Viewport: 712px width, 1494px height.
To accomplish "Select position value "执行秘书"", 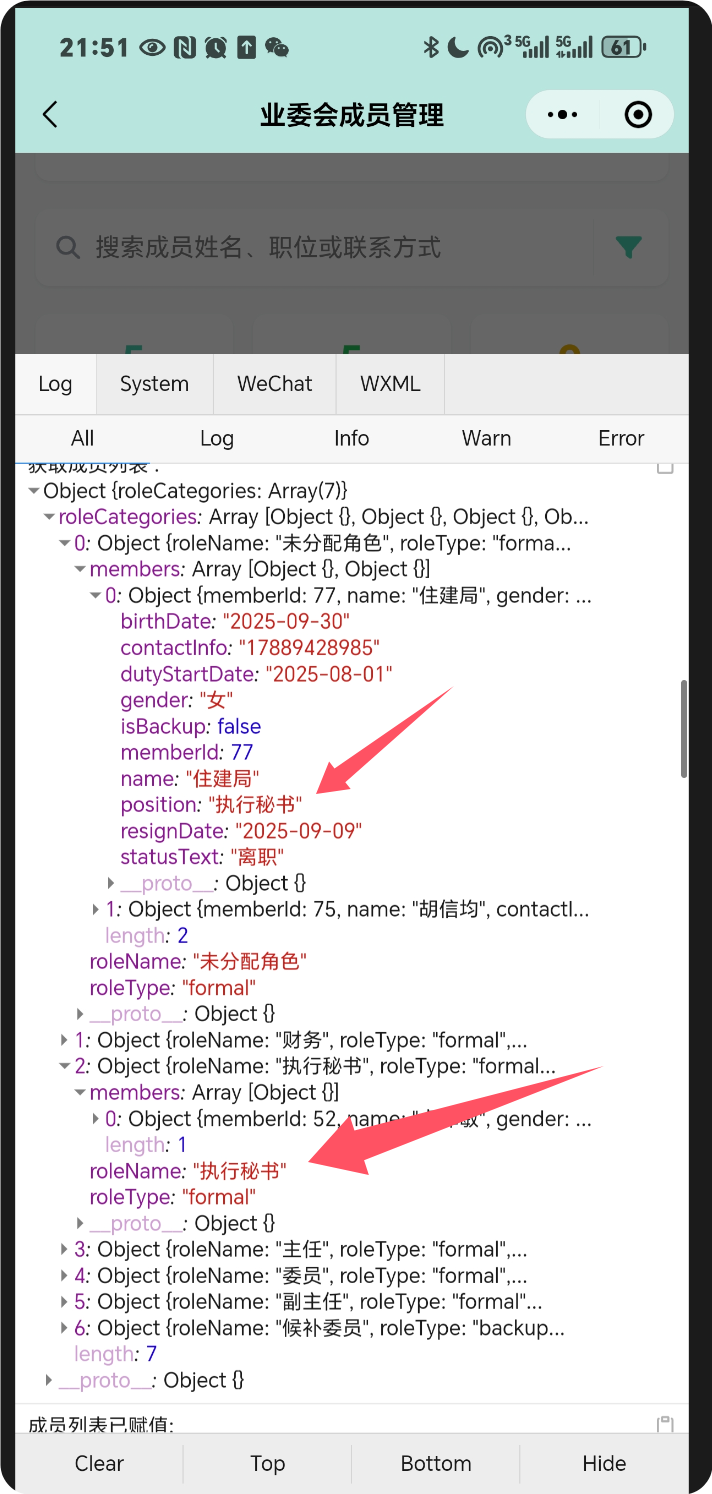I will (255, 805).
